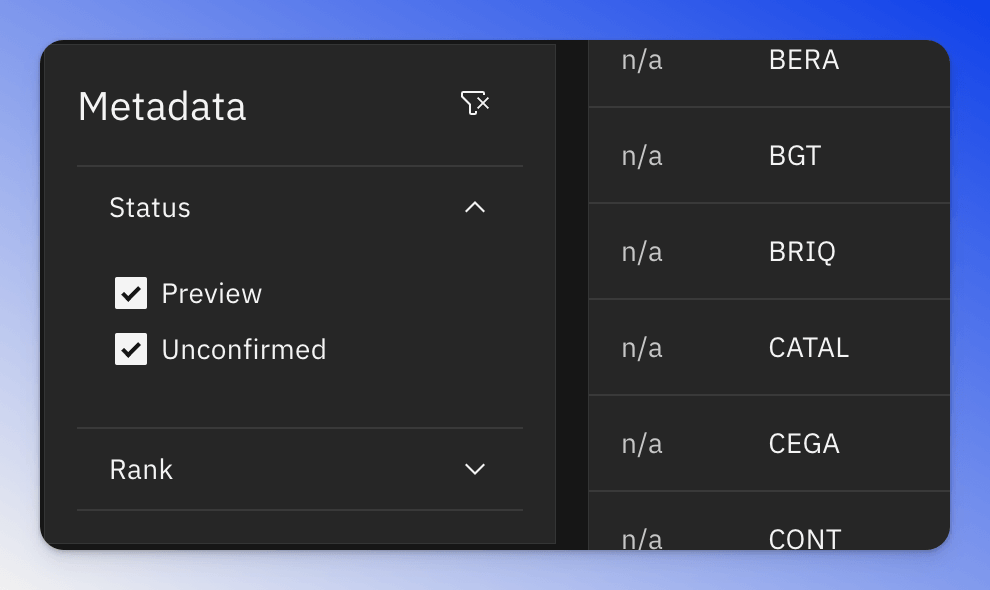Select the BRIQ table row

[769, 251]
